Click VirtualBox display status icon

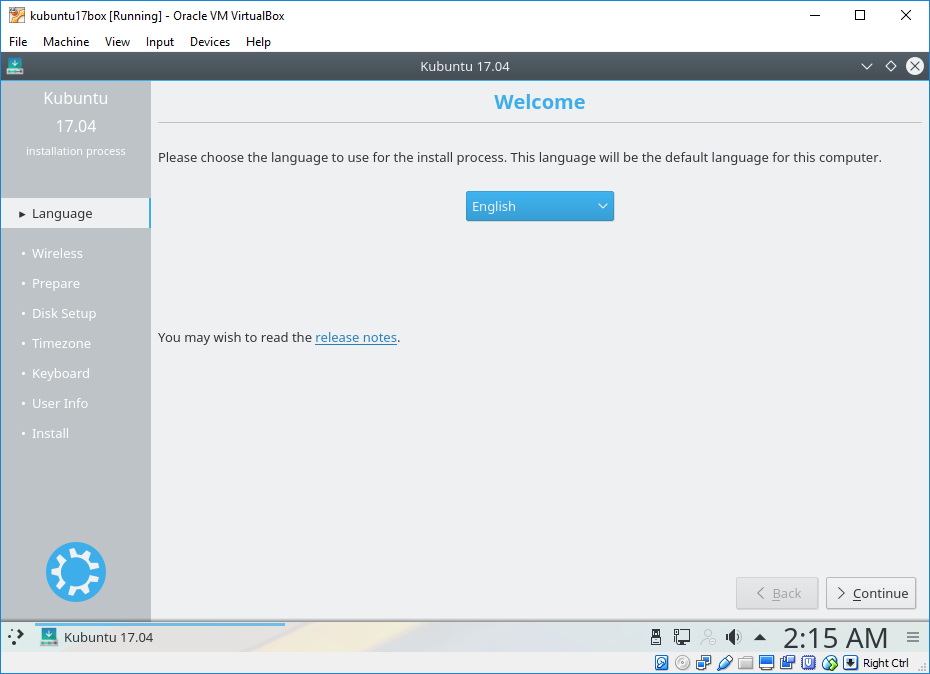click(x=766, y=663)
